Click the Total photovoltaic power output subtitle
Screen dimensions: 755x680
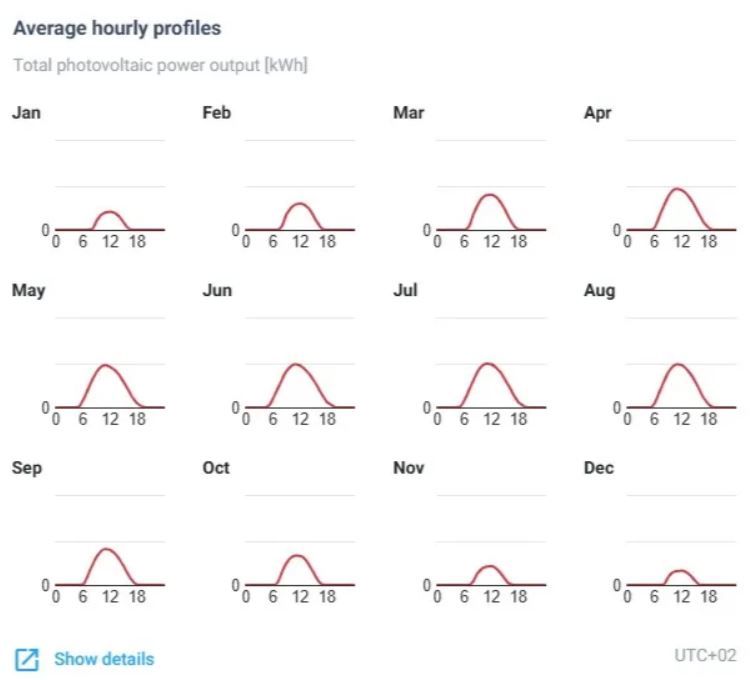[160, 66]
